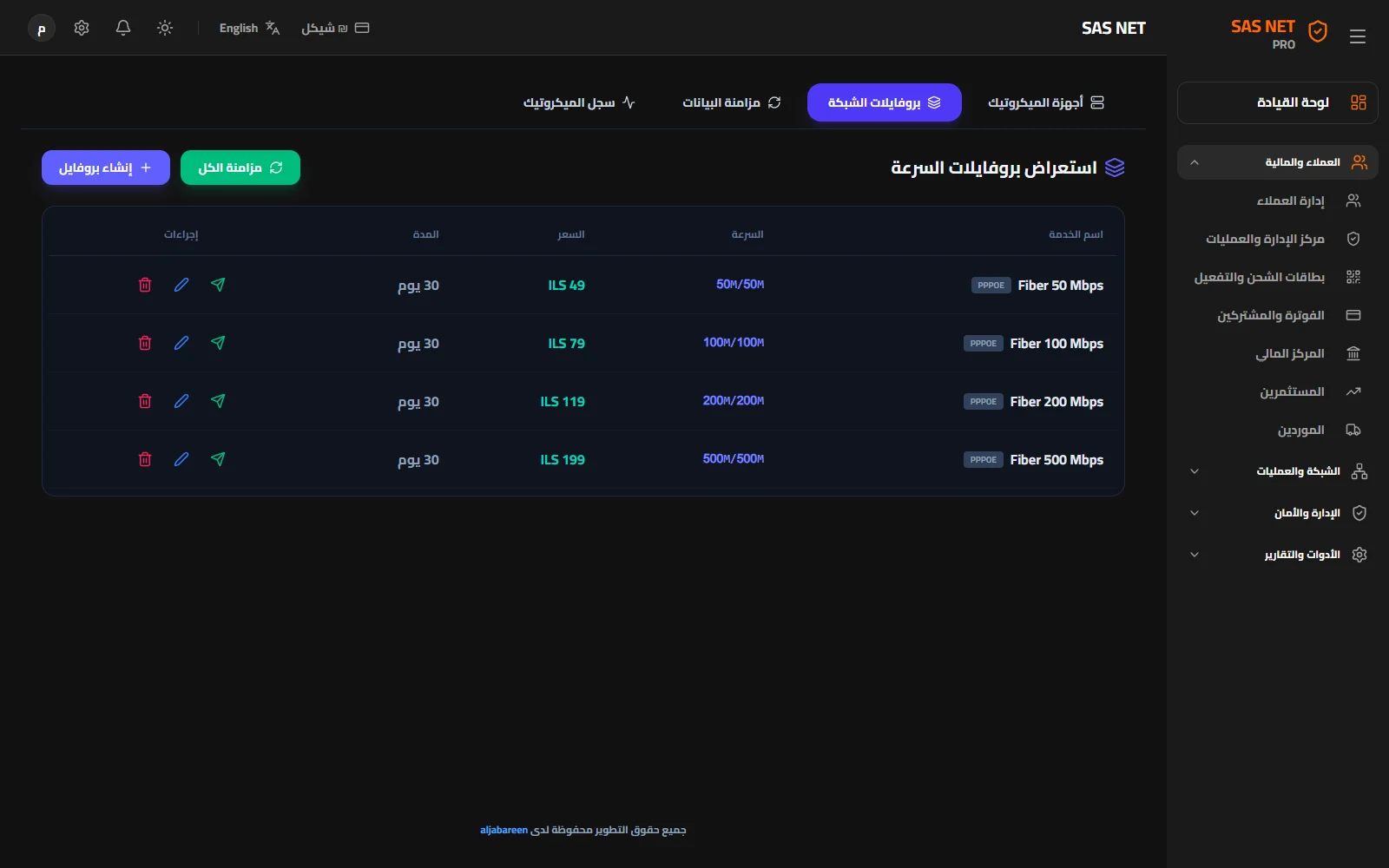Send sync for Fiber 50 Mbps profile
The height and width of the screenshot is (868, 1389).
tap(218, 285)
